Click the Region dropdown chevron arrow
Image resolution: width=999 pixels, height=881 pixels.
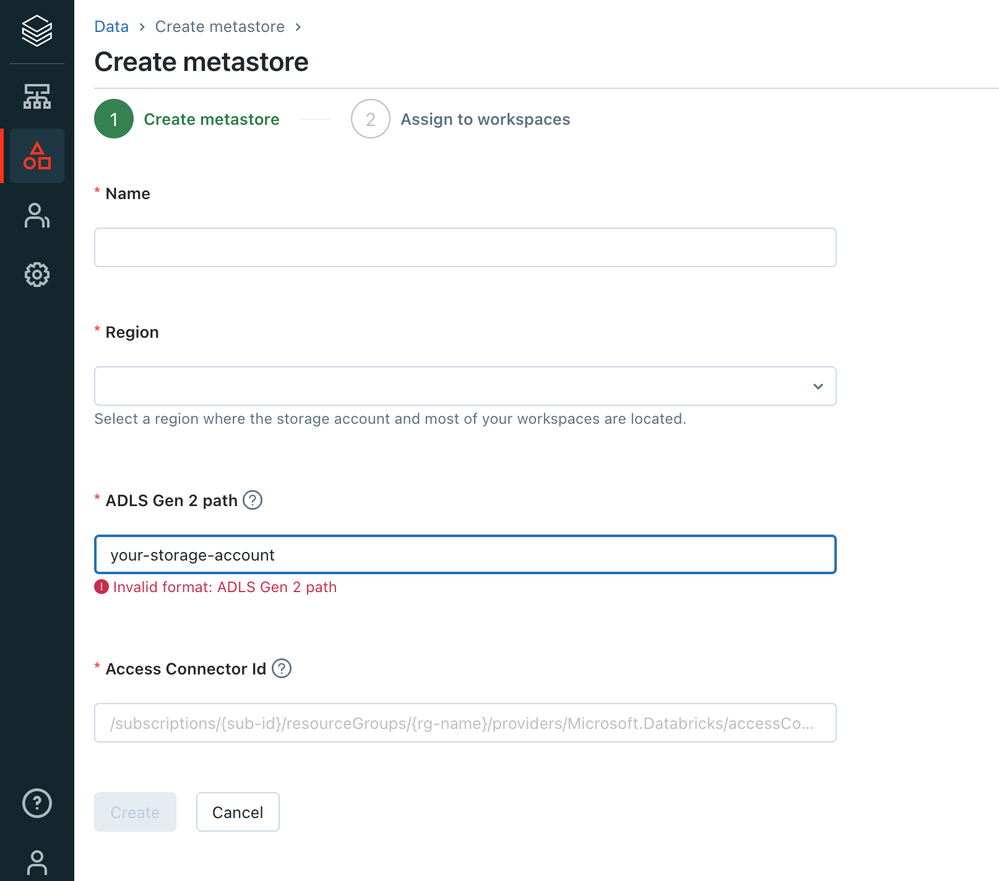coord(818,387)
